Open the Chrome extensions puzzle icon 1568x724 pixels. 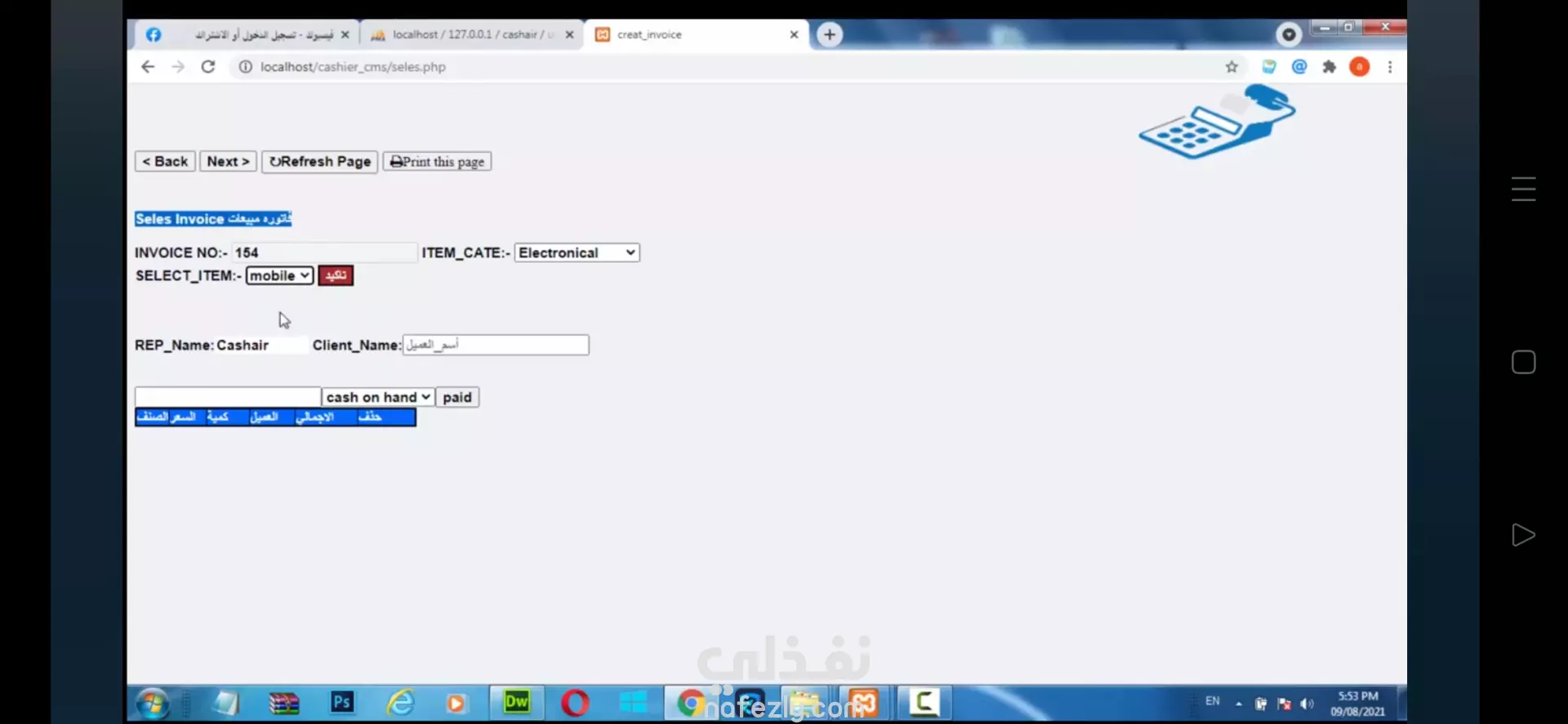(1330, 67)
